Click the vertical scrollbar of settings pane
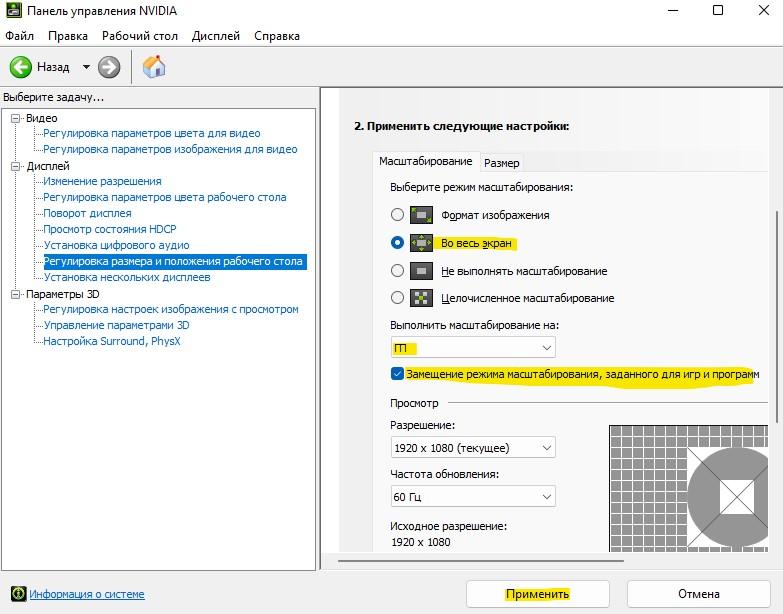Image resolution: width=783 pixels, height=614 pixels. click(777, 317)
